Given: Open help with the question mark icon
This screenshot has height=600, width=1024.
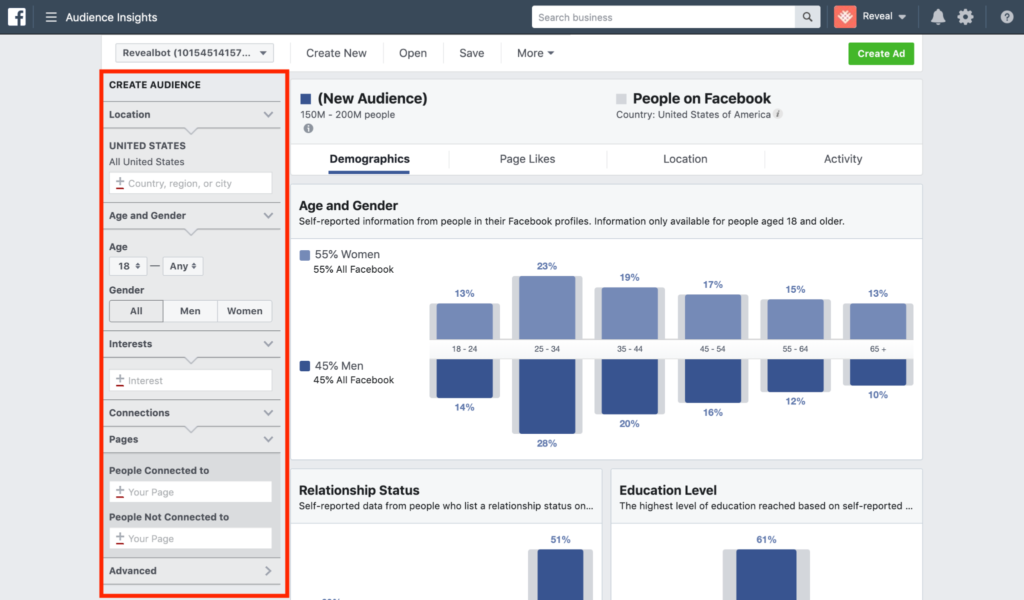Looking at the screenshot, I should click(1004, 16).
